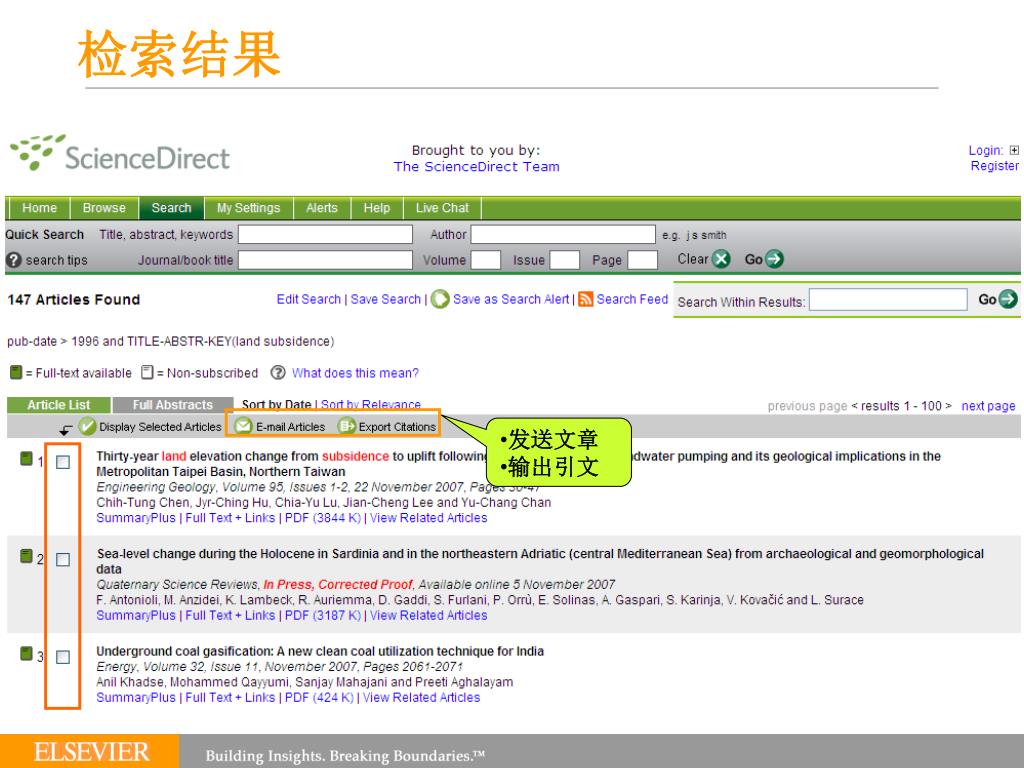Click the Title, abstract, keywords input field

tap(325, 234)
